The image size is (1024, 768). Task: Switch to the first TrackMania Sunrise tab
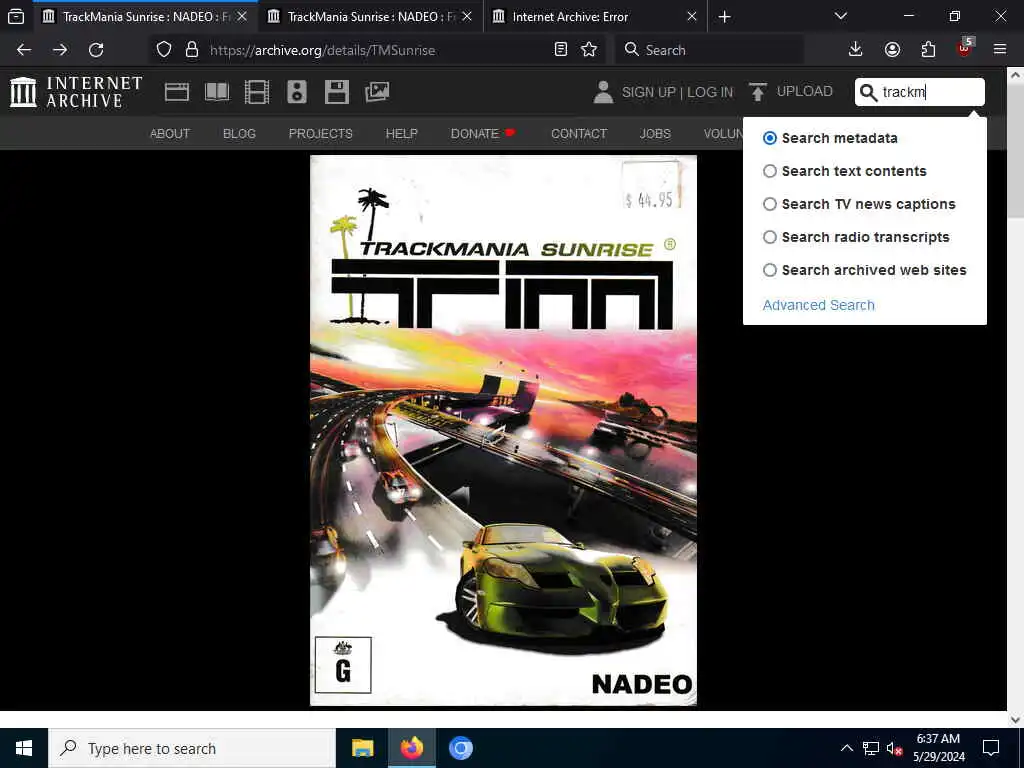[145, 16]
